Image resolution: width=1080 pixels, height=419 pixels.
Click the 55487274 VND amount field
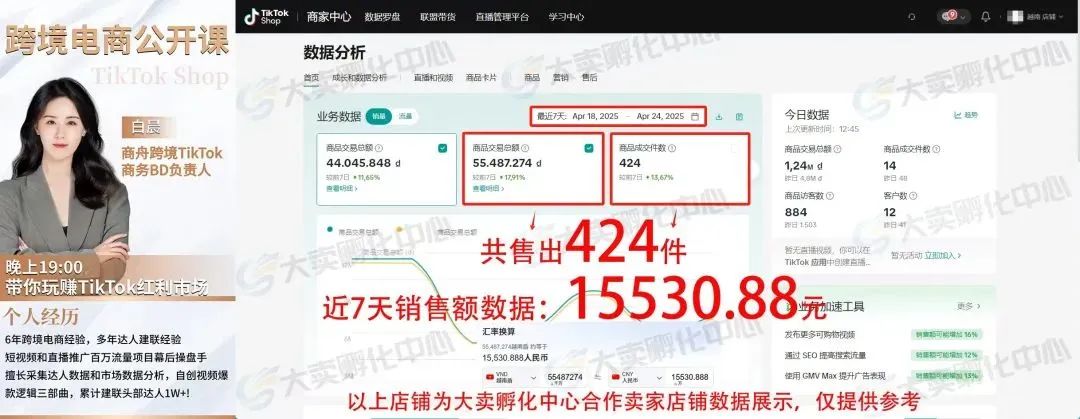565,378
